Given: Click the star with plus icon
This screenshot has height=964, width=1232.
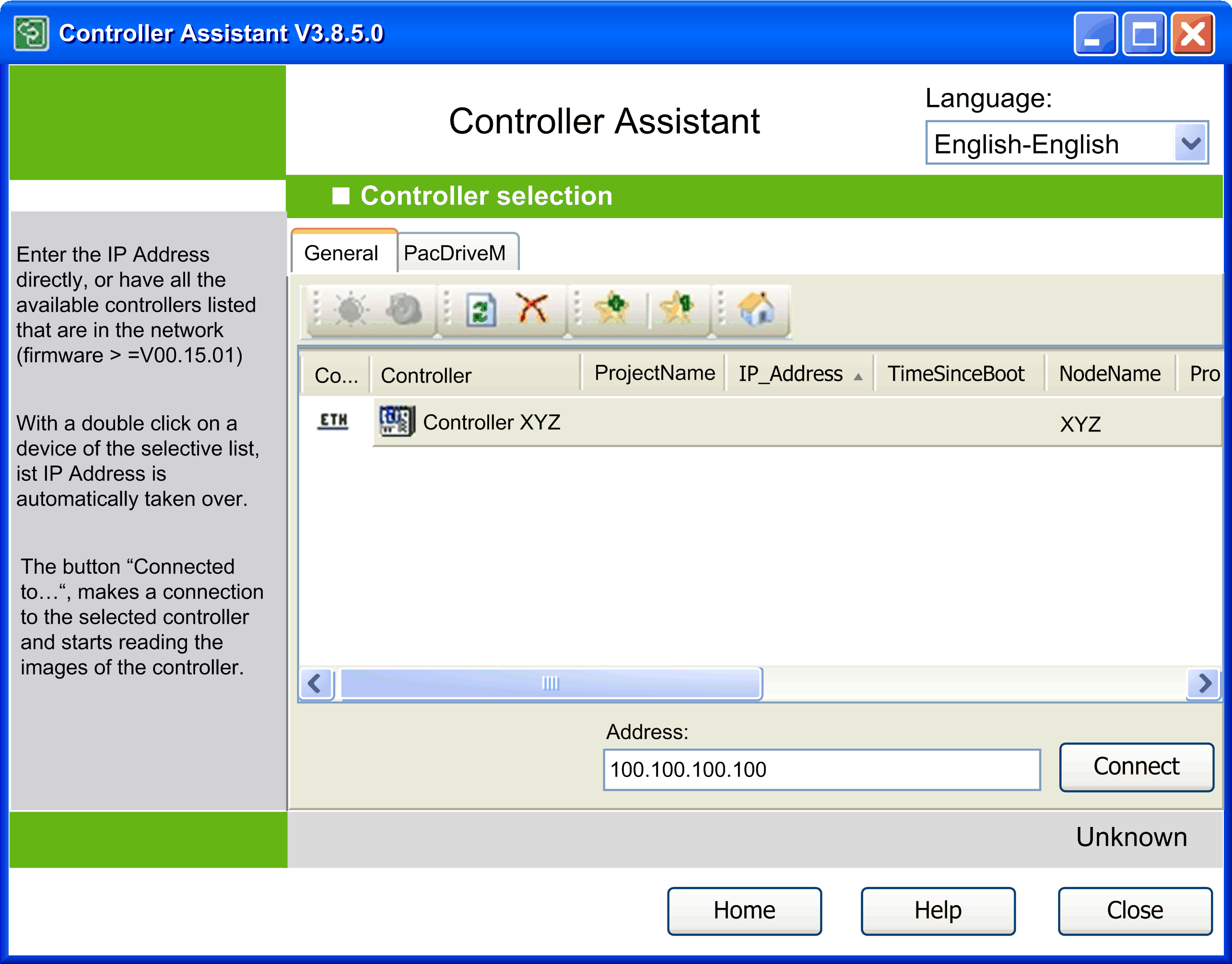Looking at the screenshot, I should click(x=611, y=309).
